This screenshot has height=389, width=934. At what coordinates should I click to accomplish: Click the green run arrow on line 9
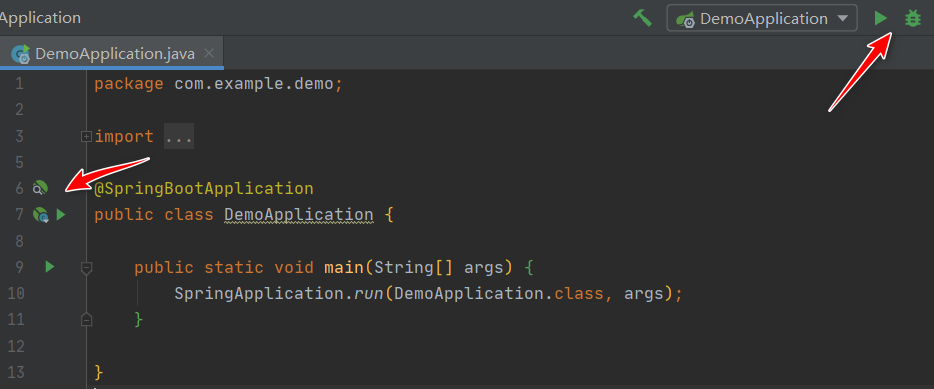(x=50, y=267)
